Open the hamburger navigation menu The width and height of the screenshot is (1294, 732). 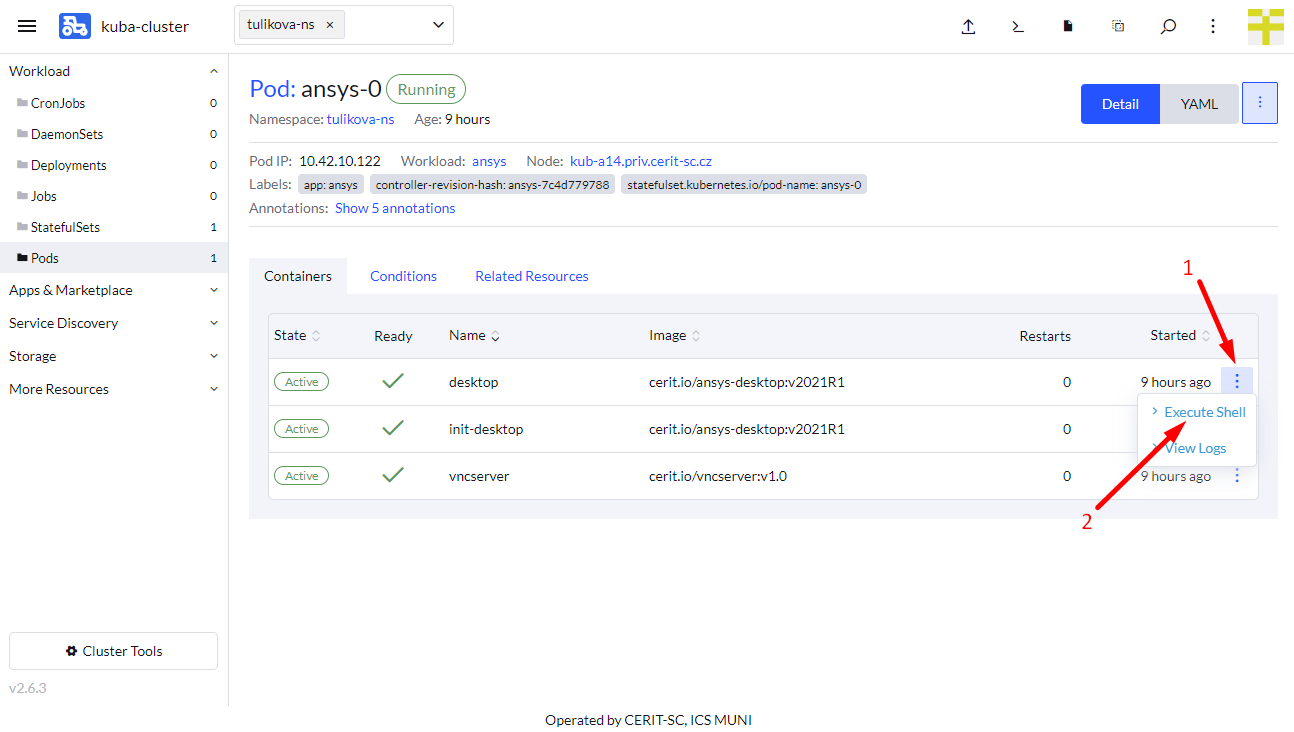[27, 27]
